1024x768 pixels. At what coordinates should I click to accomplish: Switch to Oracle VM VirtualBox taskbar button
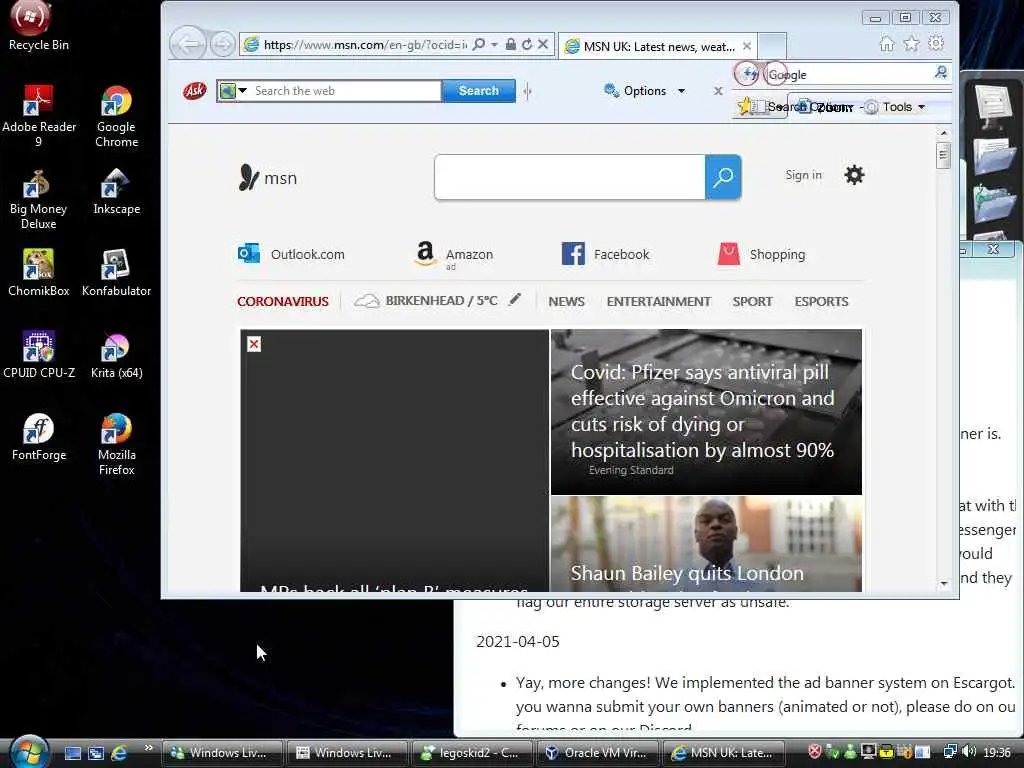click(x=598, y=753)
